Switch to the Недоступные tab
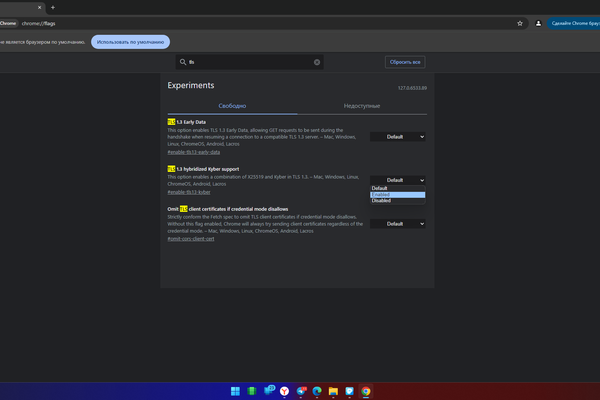600x400 pixels. coord(362,106)
